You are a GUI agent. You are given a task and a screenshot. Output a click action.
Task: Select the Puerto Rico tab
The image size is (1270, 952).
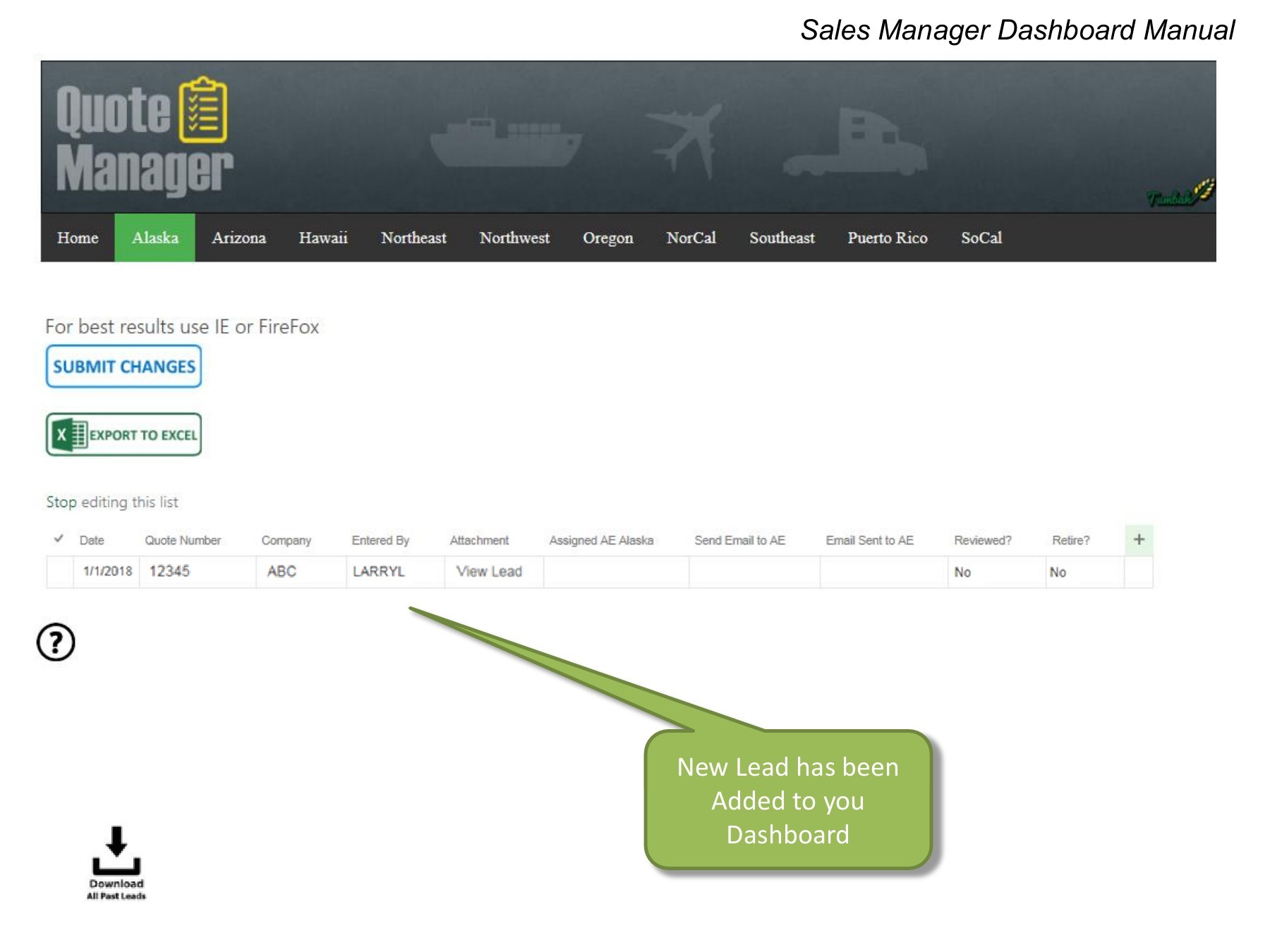pos(888,238)
